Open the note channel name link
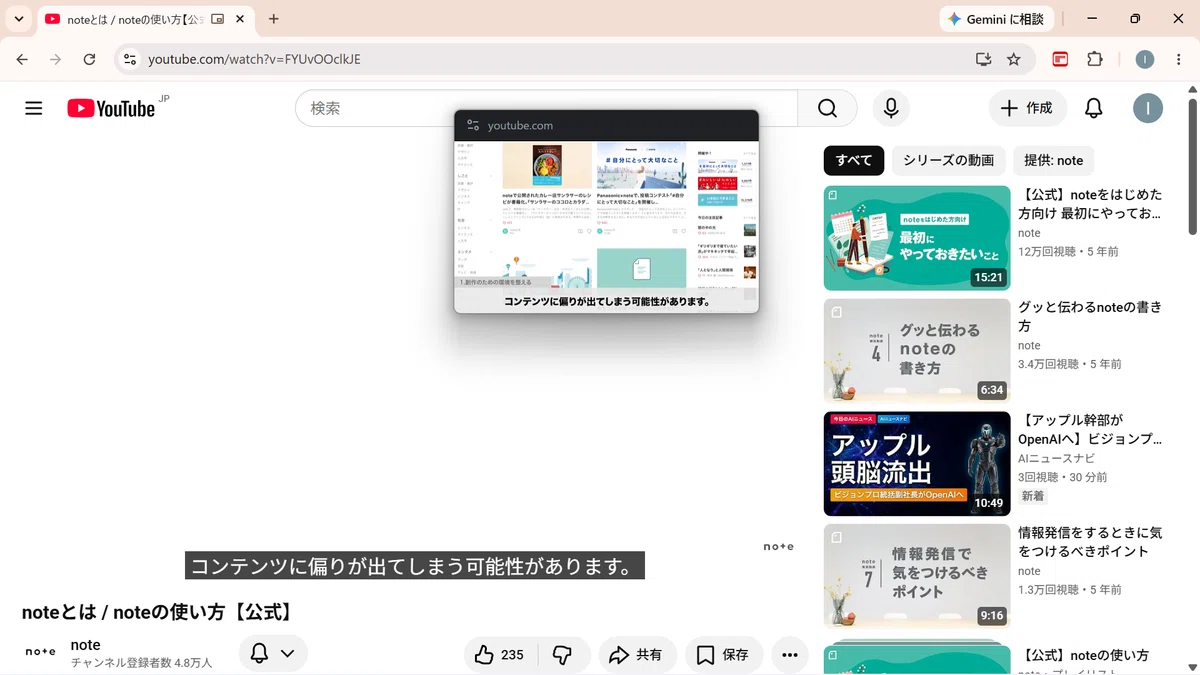1200x675 pixels. pyautogui.click(x=86, y=645)
